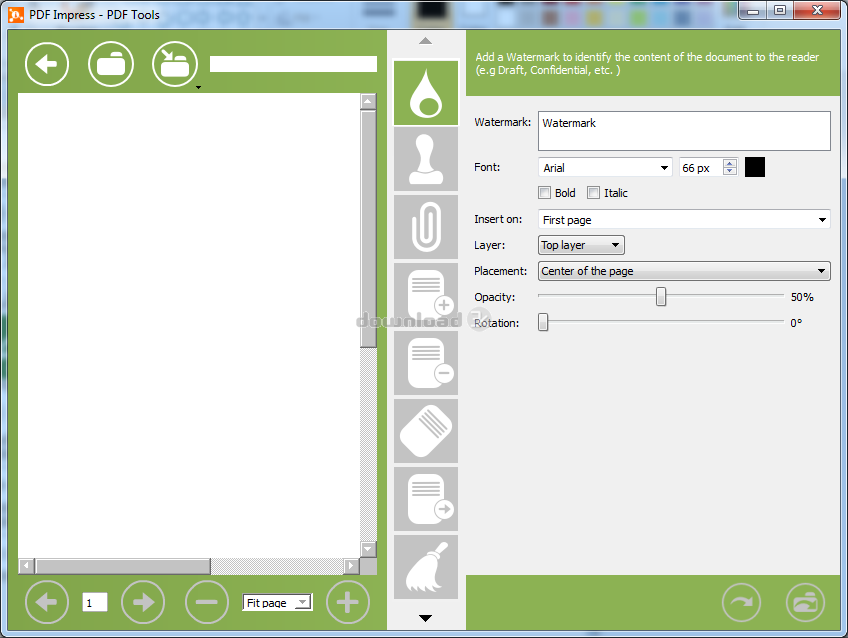Go to the previous page in preview
The height and width of the screenshot is (638, 848).
click(47, 602)
